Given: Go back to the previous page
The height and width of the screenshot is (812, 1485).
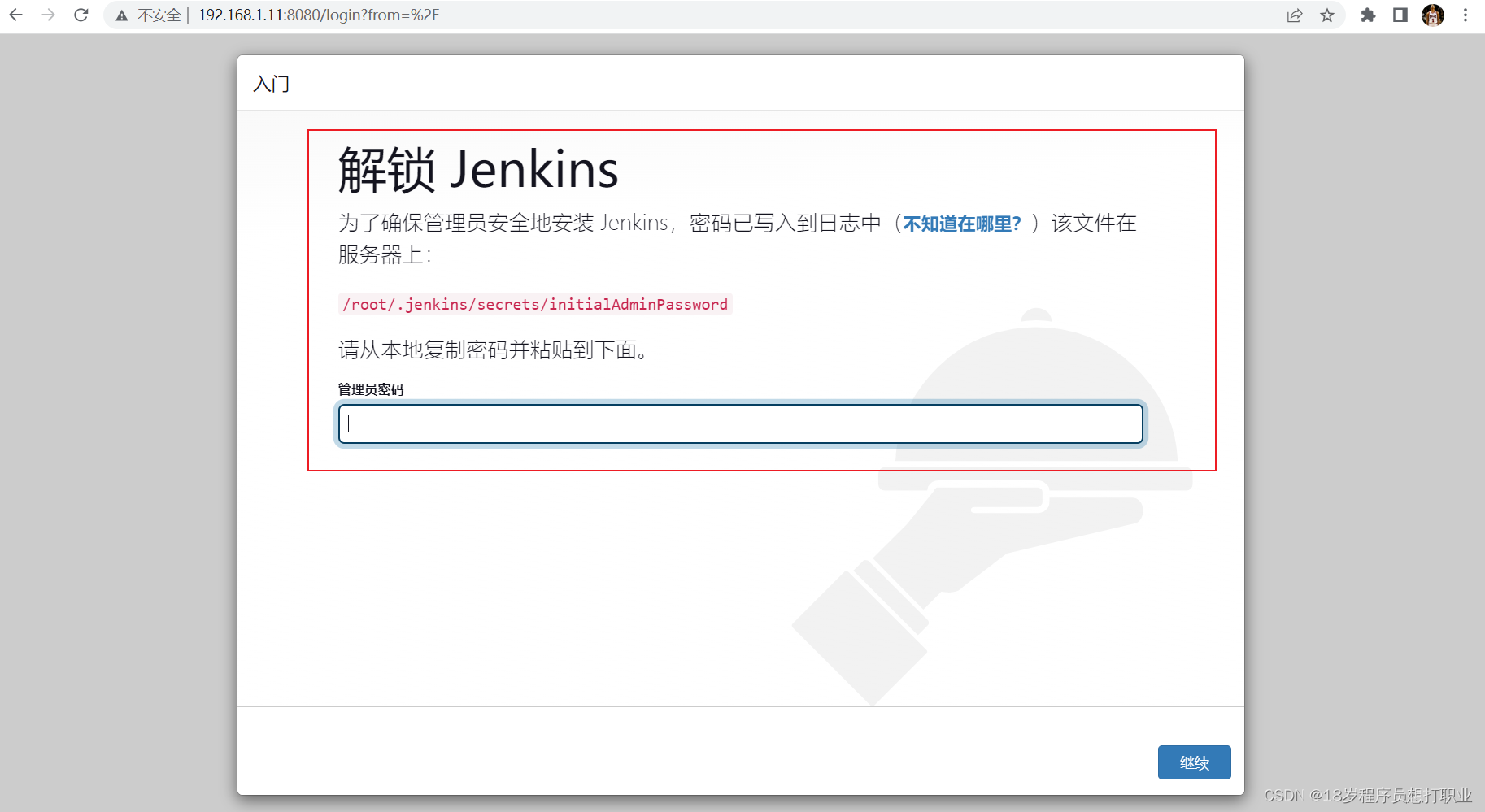Looking at the screenshot, I should [15, 15].
